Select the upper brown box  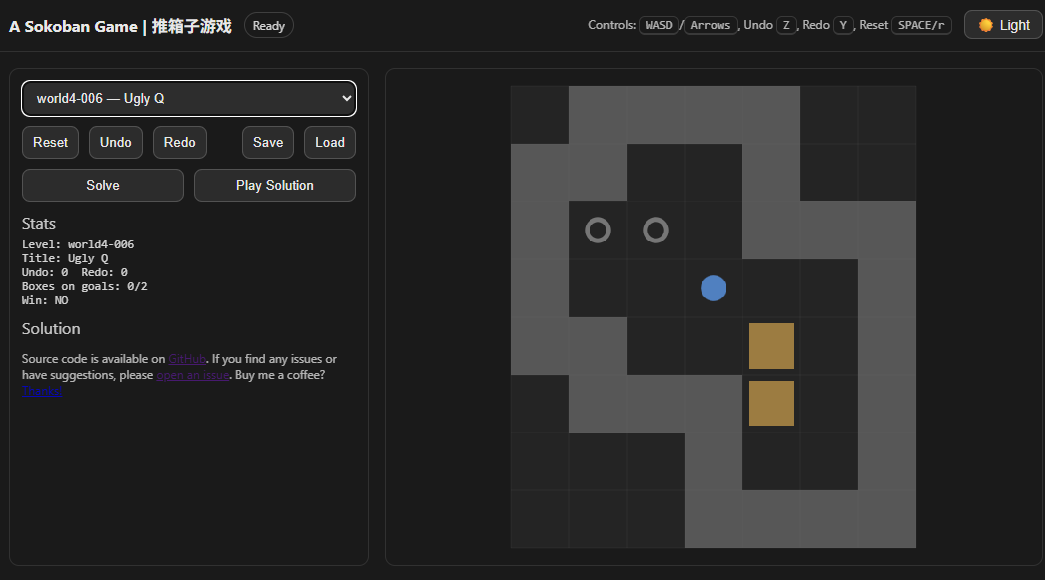[x=771, y=346]
